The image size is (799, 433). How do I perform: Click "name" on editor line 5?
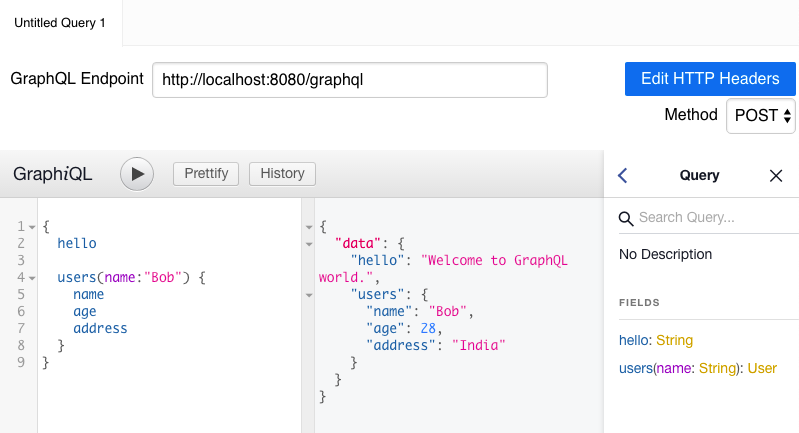89,294
